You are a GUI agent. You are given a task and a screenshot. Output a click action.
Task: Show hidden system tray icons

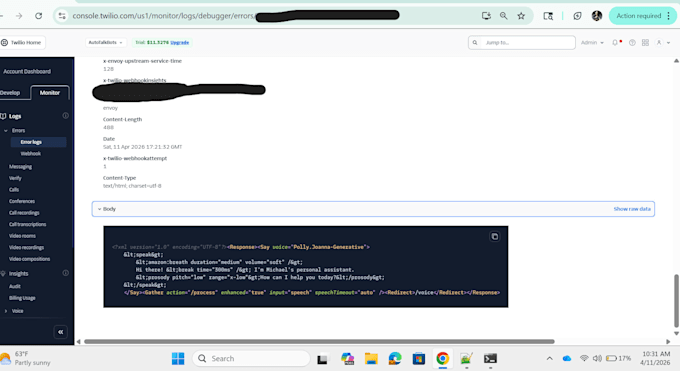[549, 358]
